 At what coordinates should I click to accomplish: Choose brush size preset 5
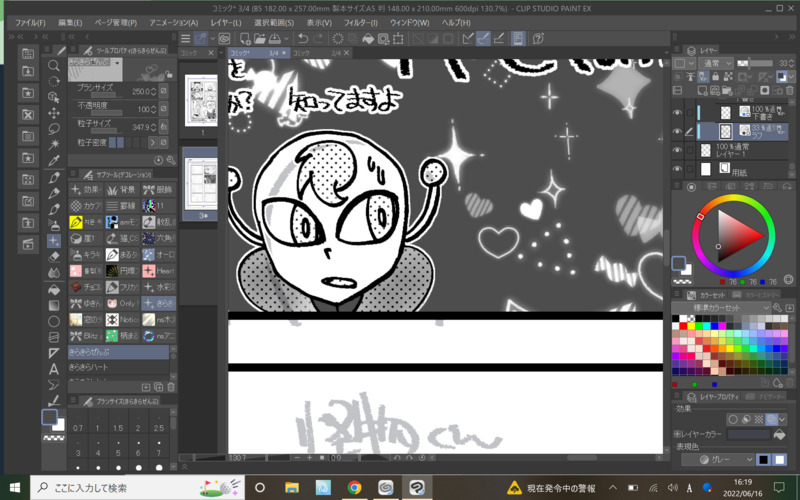(x=118, y=447)
